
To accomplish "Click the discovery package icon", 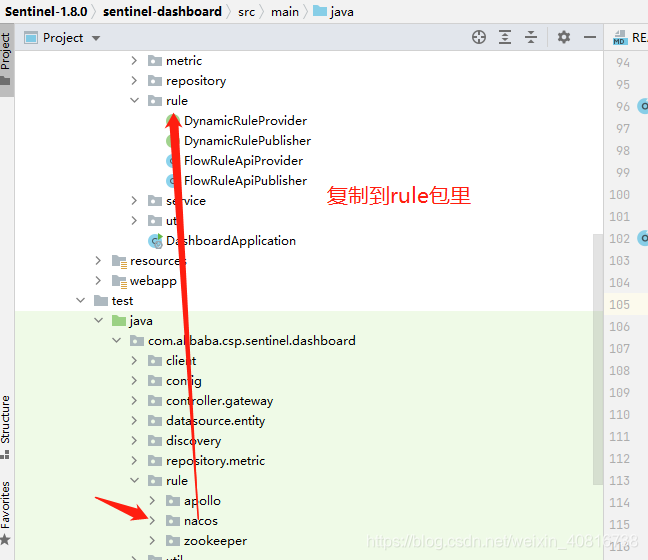I will pyautogui.click(x=155, y=441).
